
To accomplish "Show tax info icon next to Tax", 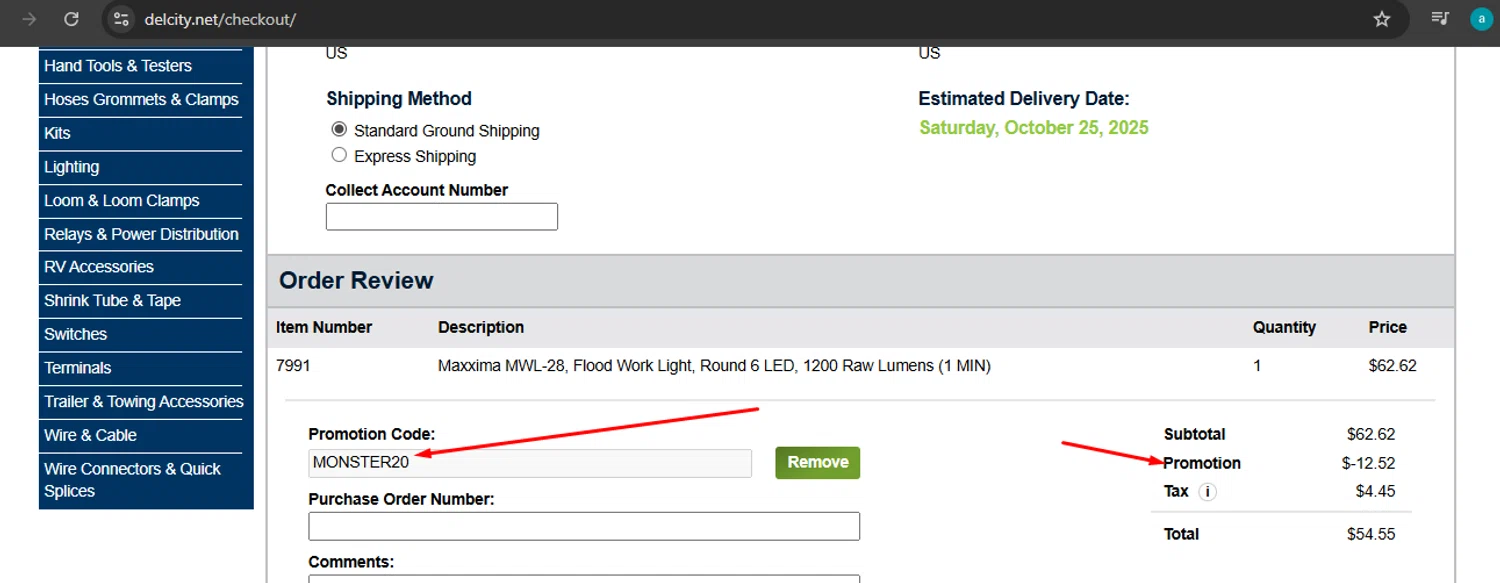I will coord(1207,492).
